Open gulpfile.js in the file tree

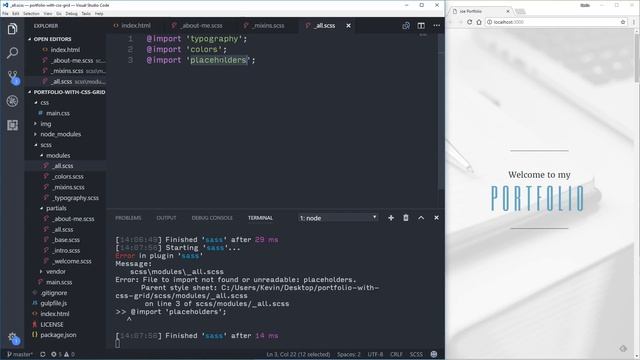(x=53, y=303)
